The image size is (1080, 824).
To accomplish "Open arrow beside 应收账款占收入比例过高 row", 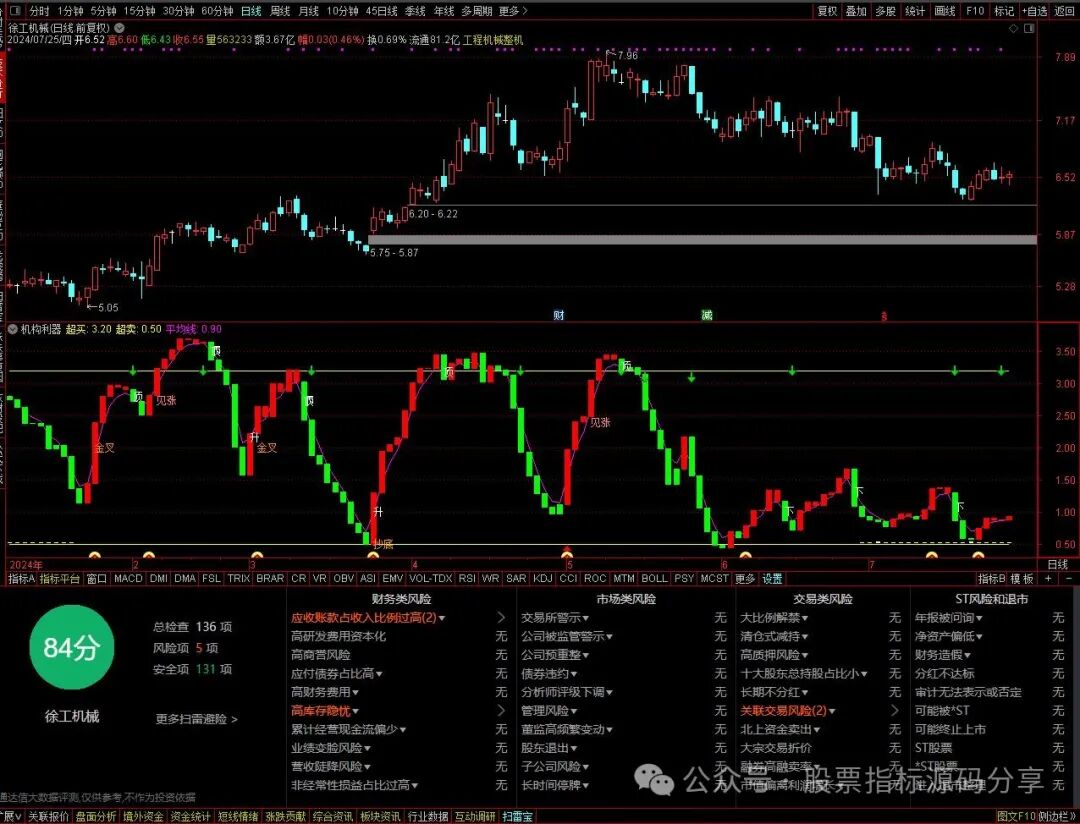I will point(501,618).
